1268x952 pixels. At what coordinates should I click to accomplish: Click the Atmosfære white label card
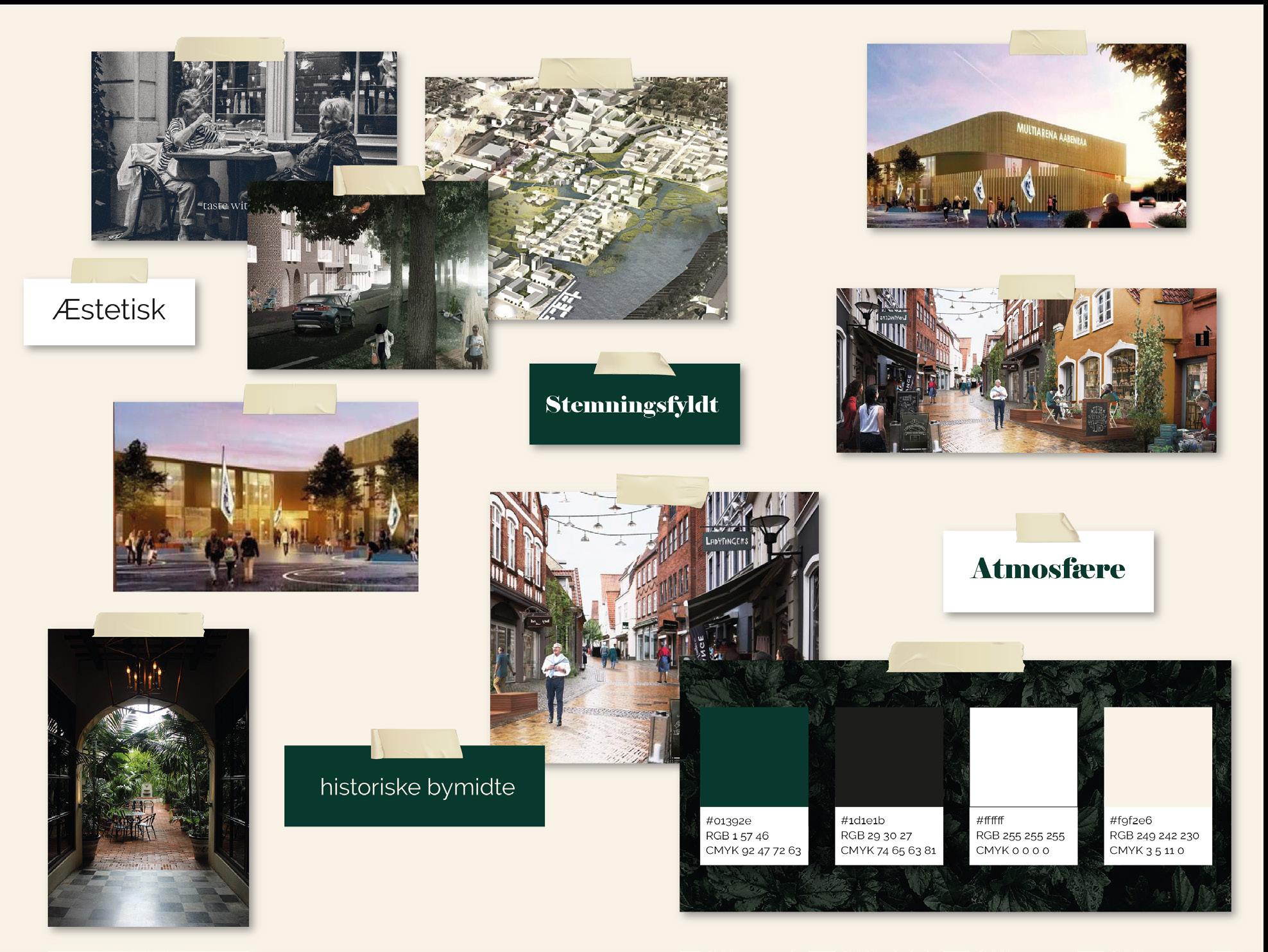pos(1048,570)
